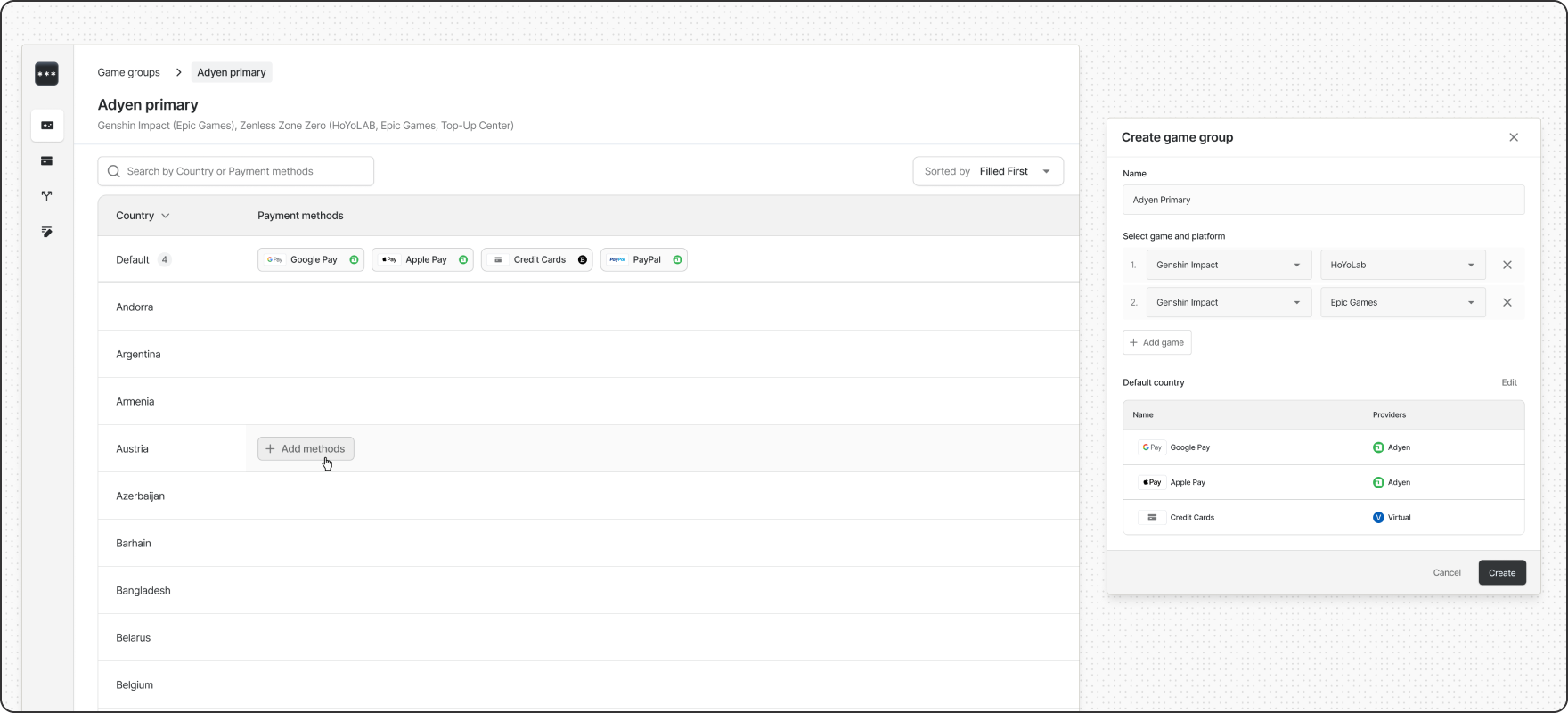This screenshot has width=1568, height=713.
Task: Open the payment card sidebar icon
Action: pyautogui.click(x=47, y=161)
